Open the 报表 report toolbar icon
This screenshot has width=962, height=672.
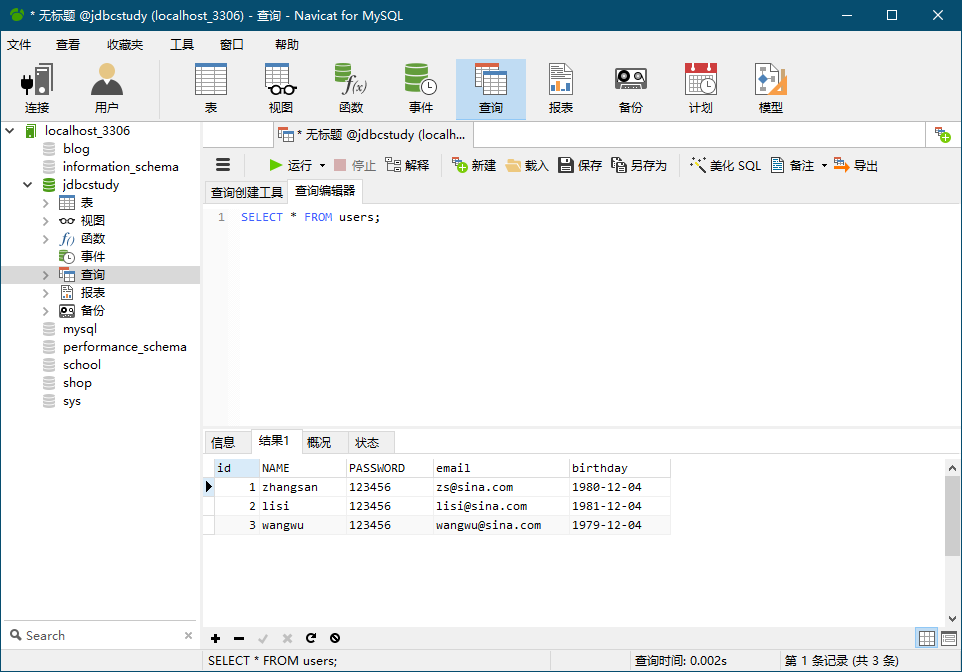(x=561, y=89)
